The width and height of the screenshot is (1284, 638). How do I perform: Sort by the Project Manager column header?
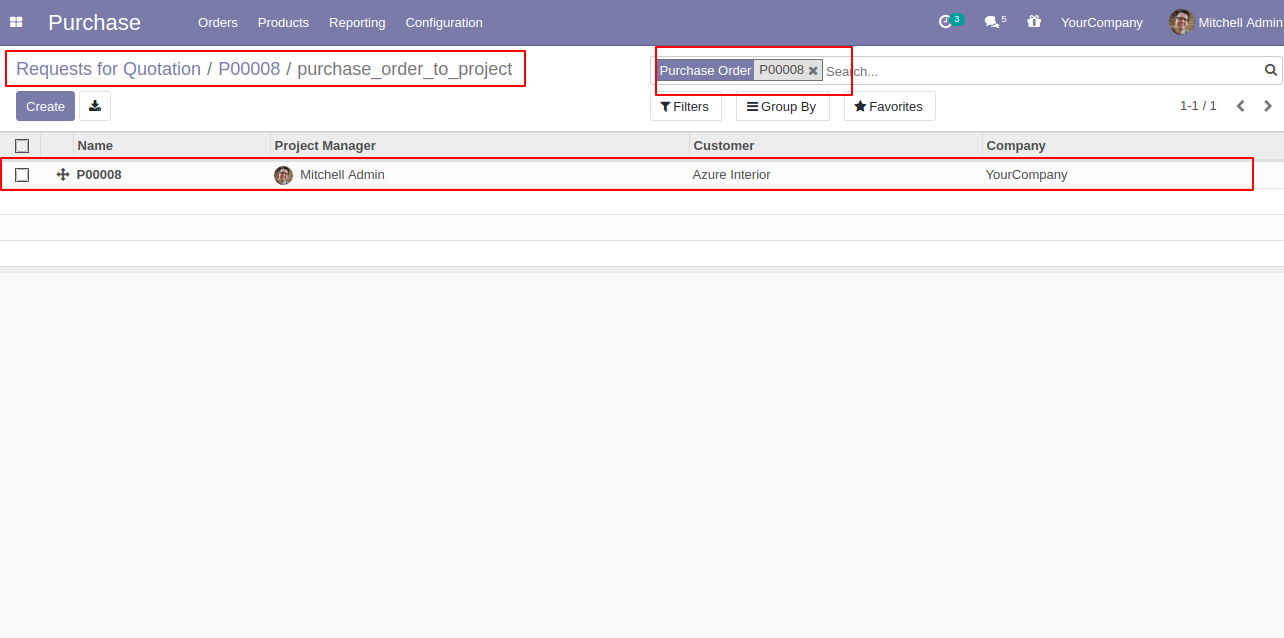click(x=480, y=146)
